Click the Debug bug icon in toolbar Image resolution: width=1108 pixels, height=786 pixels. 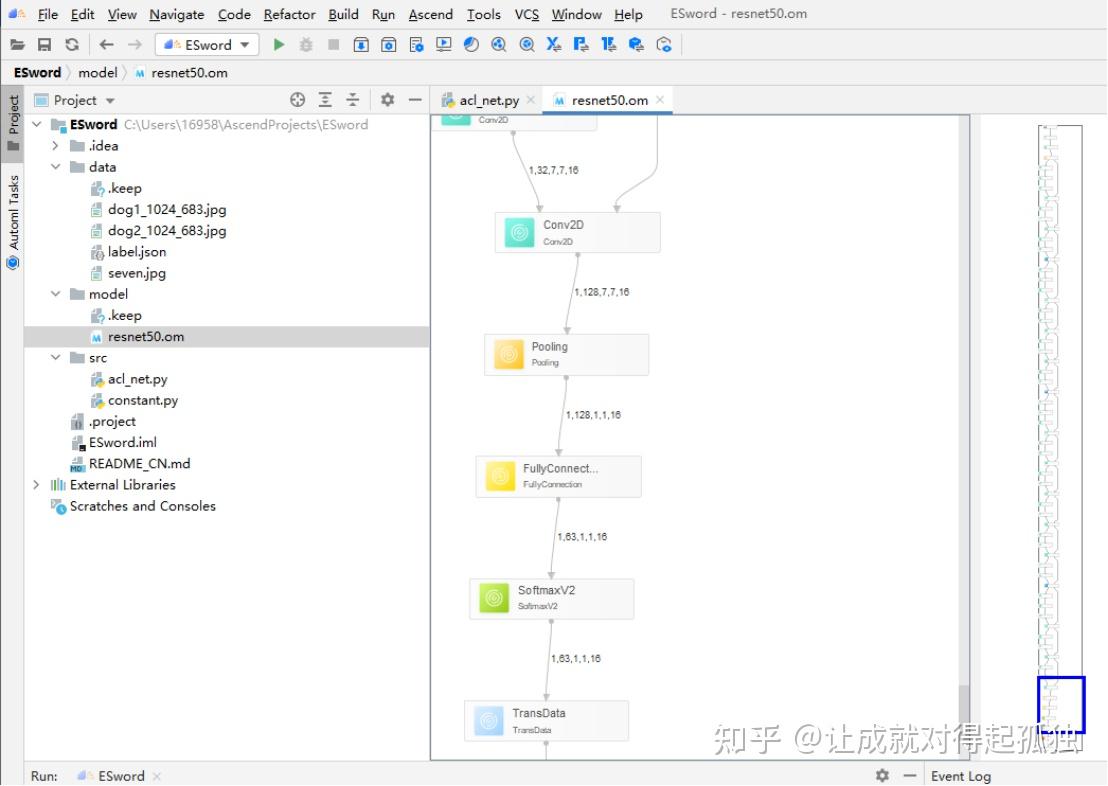305,44
